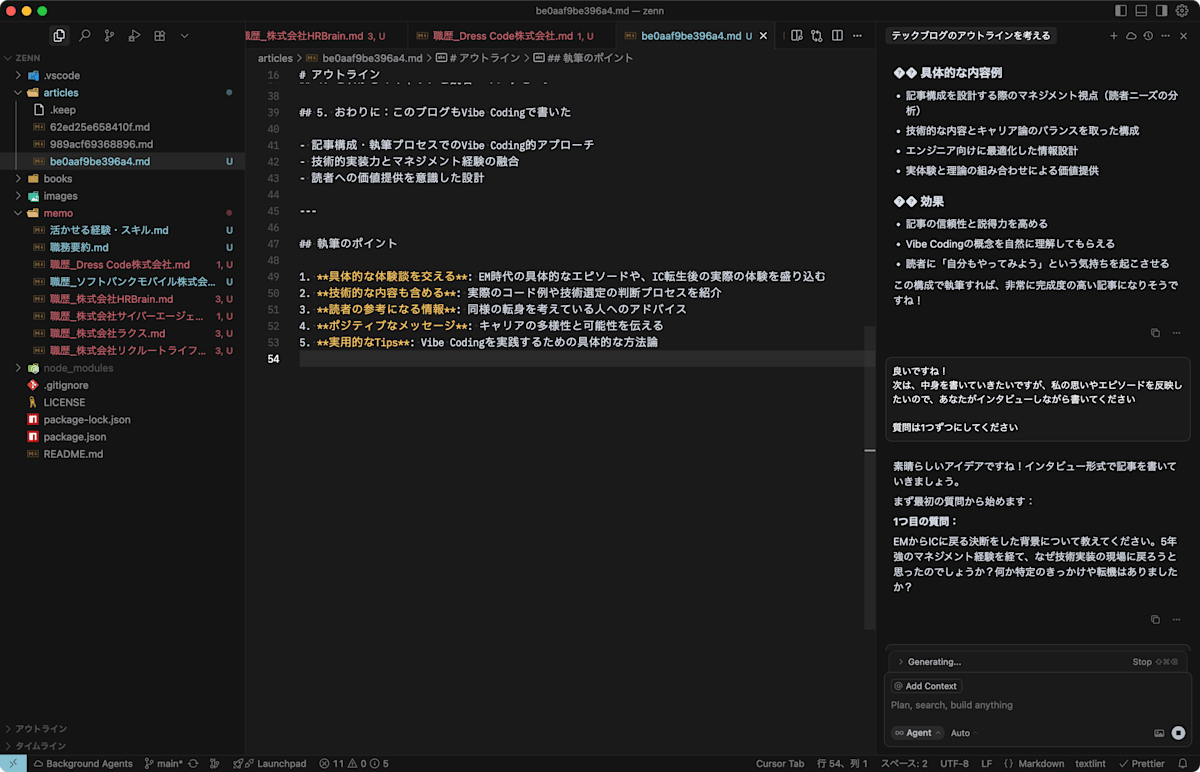Toggle bottom panel layout icon in title bar
Image resolution: width=1200 pixels, height=772 pixels.
pyautogui.click(x=1141, y=11)
